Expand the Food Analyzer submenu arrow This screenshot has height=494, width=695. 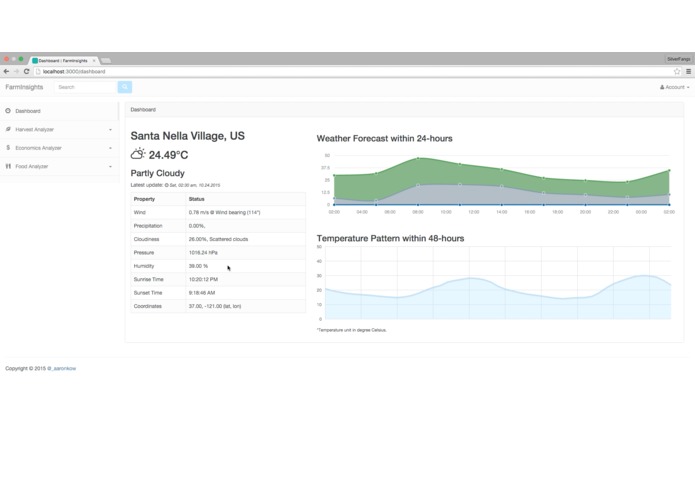coord(110,167)
